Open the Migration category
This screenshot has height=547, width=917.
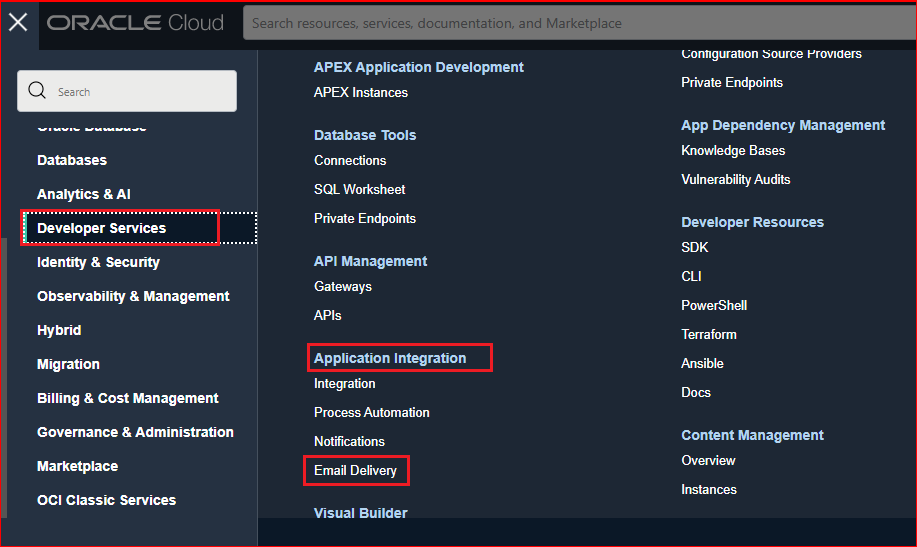tap(68, 364)
